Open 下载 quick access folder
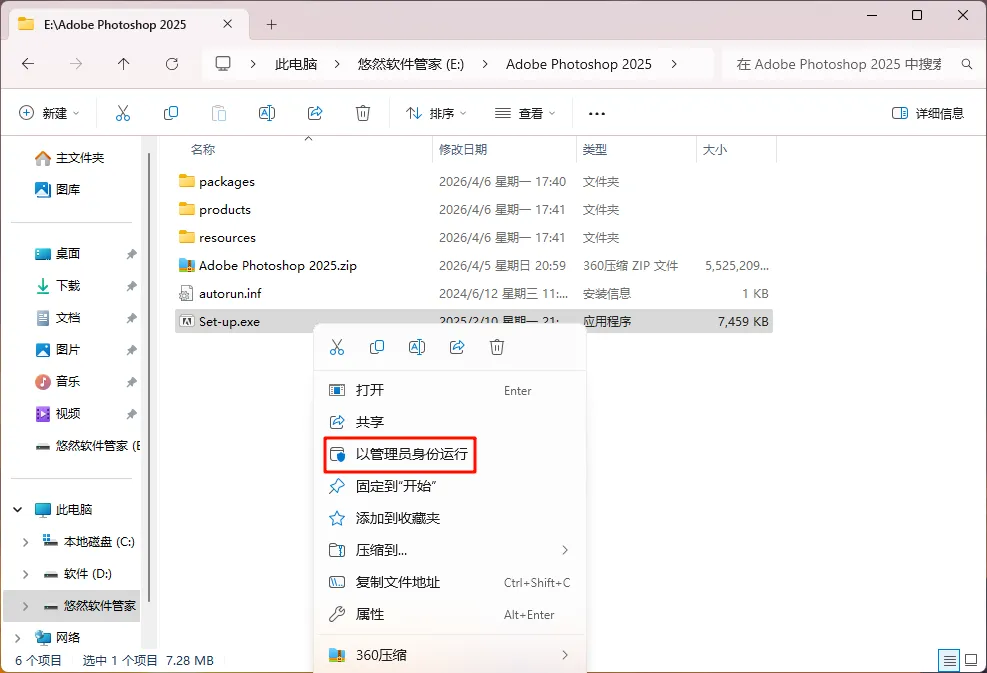This screenshot has width=987, height=673. (58, 286)
